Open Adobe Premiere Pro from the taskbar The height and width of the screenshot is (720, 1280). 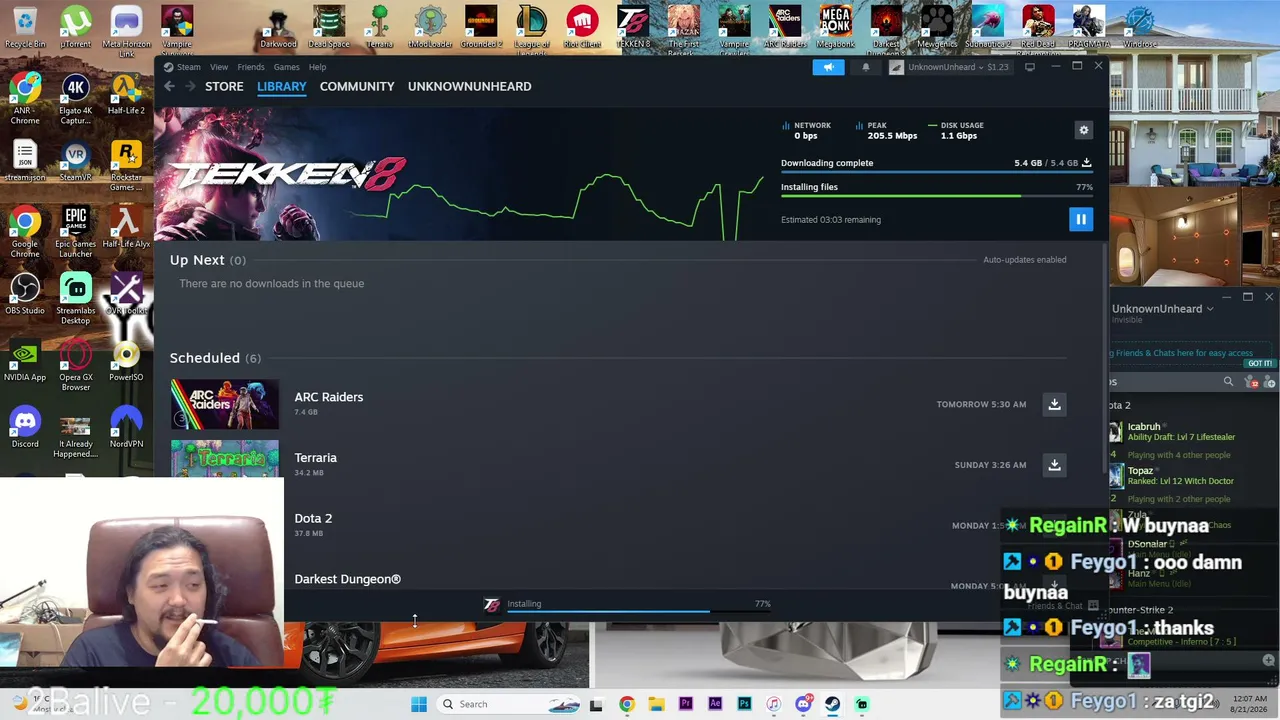click(x=685, y=704)
